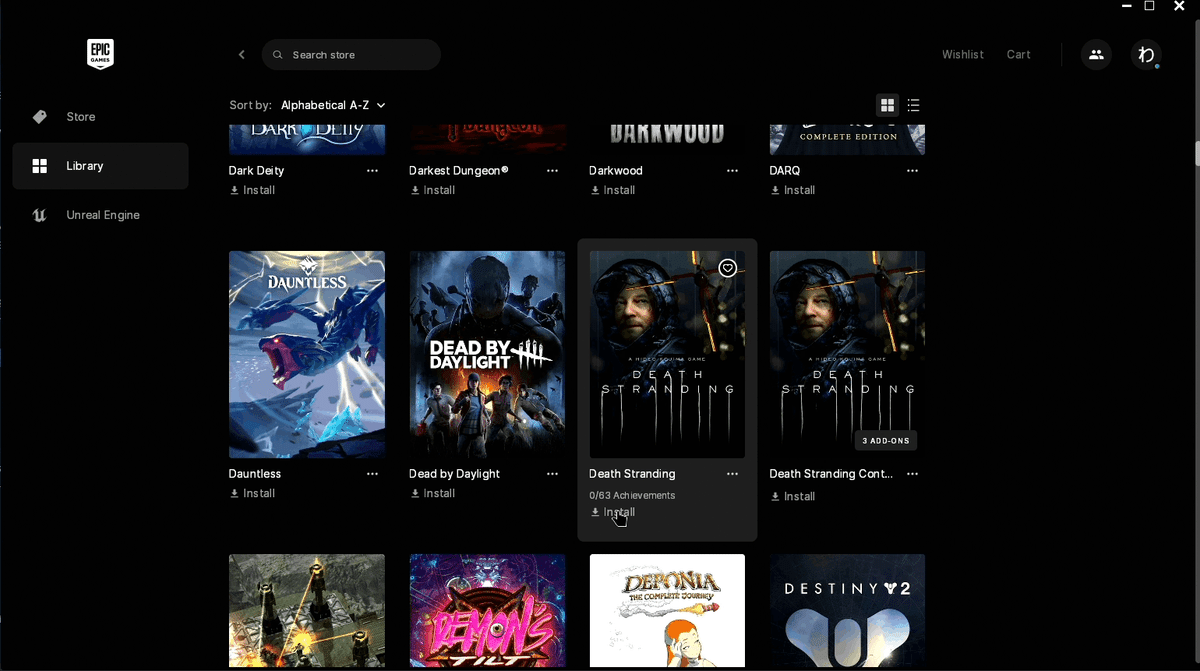Install Dauntless
The height and width of the screenshot is (671, 1200).
click(252, 493)
